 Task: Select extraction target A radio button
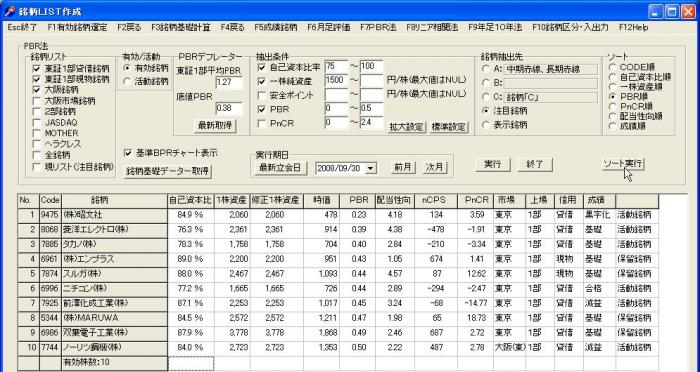coord(486,69)
